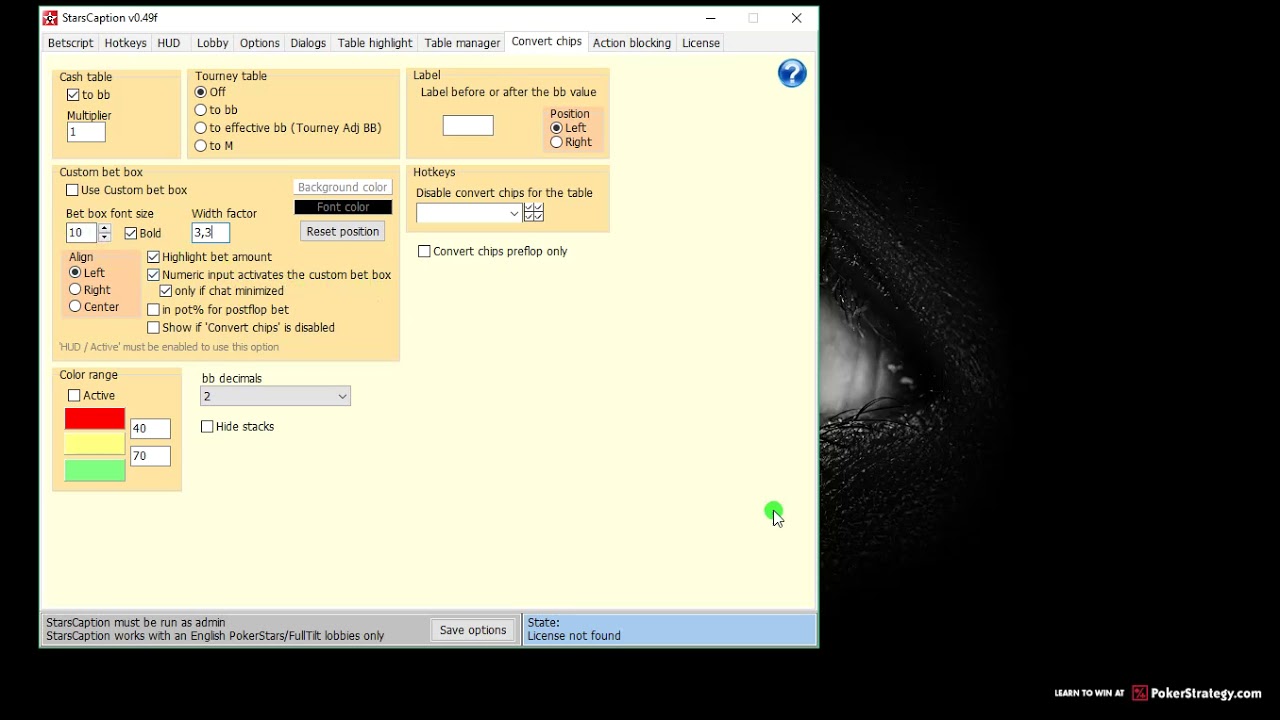Click the yellow color range swatch

[x=95, y=444]
